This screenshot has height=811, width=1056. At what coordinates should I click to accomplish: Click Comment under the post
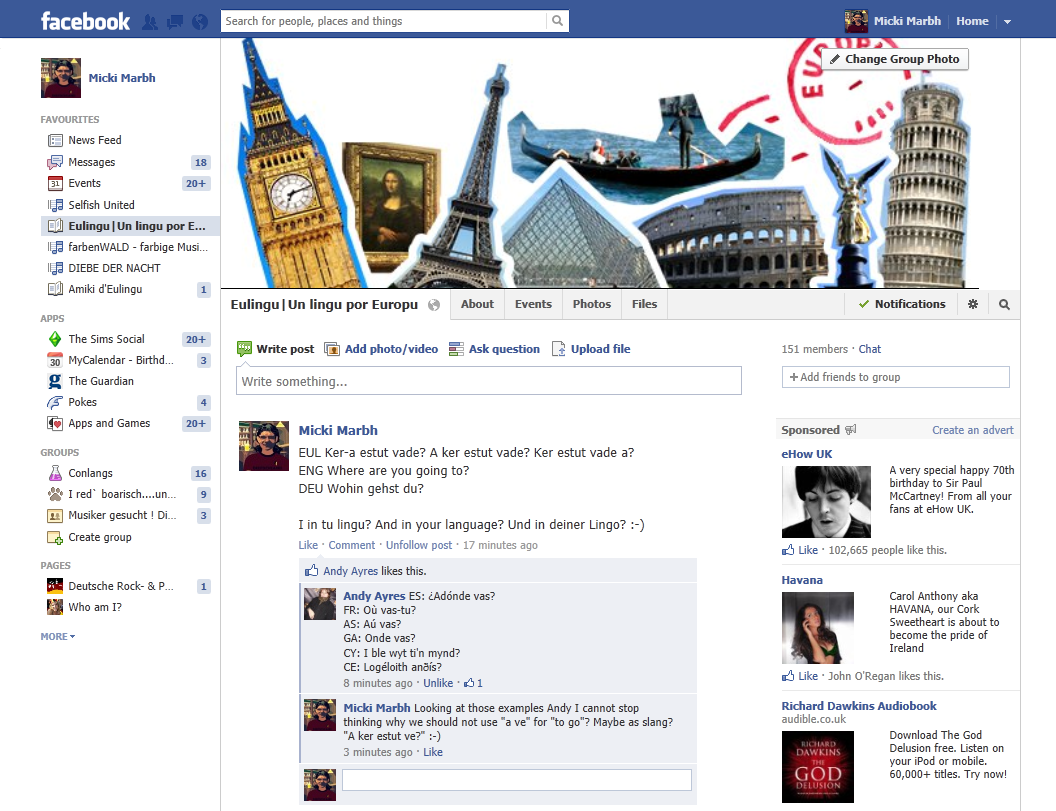pos(352,545)
